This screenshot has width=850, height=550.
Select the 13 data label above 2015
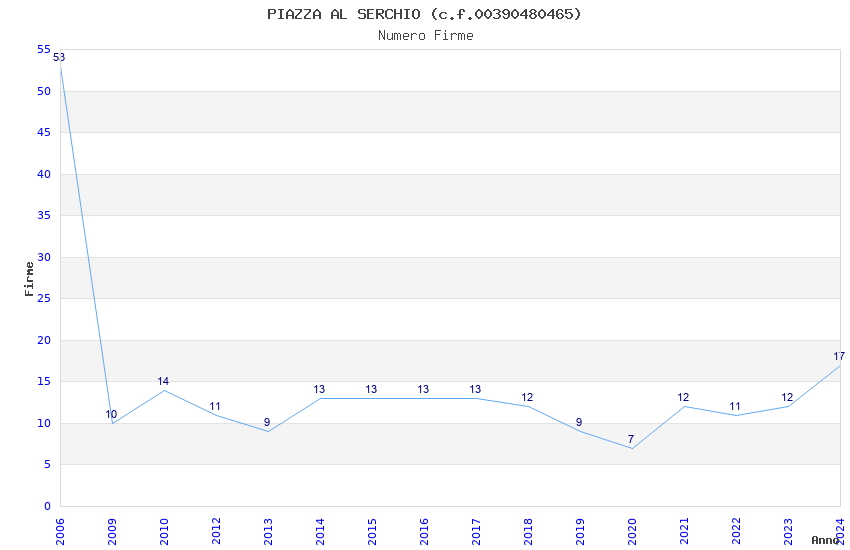pyautogui.click(x=371, y=389)
